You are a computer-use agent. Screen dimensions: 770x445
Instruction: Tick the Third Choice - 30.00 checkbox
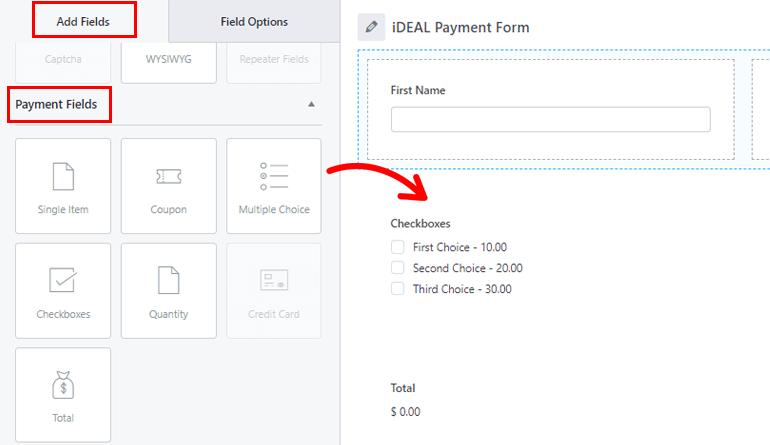click(x=398, y=289)
